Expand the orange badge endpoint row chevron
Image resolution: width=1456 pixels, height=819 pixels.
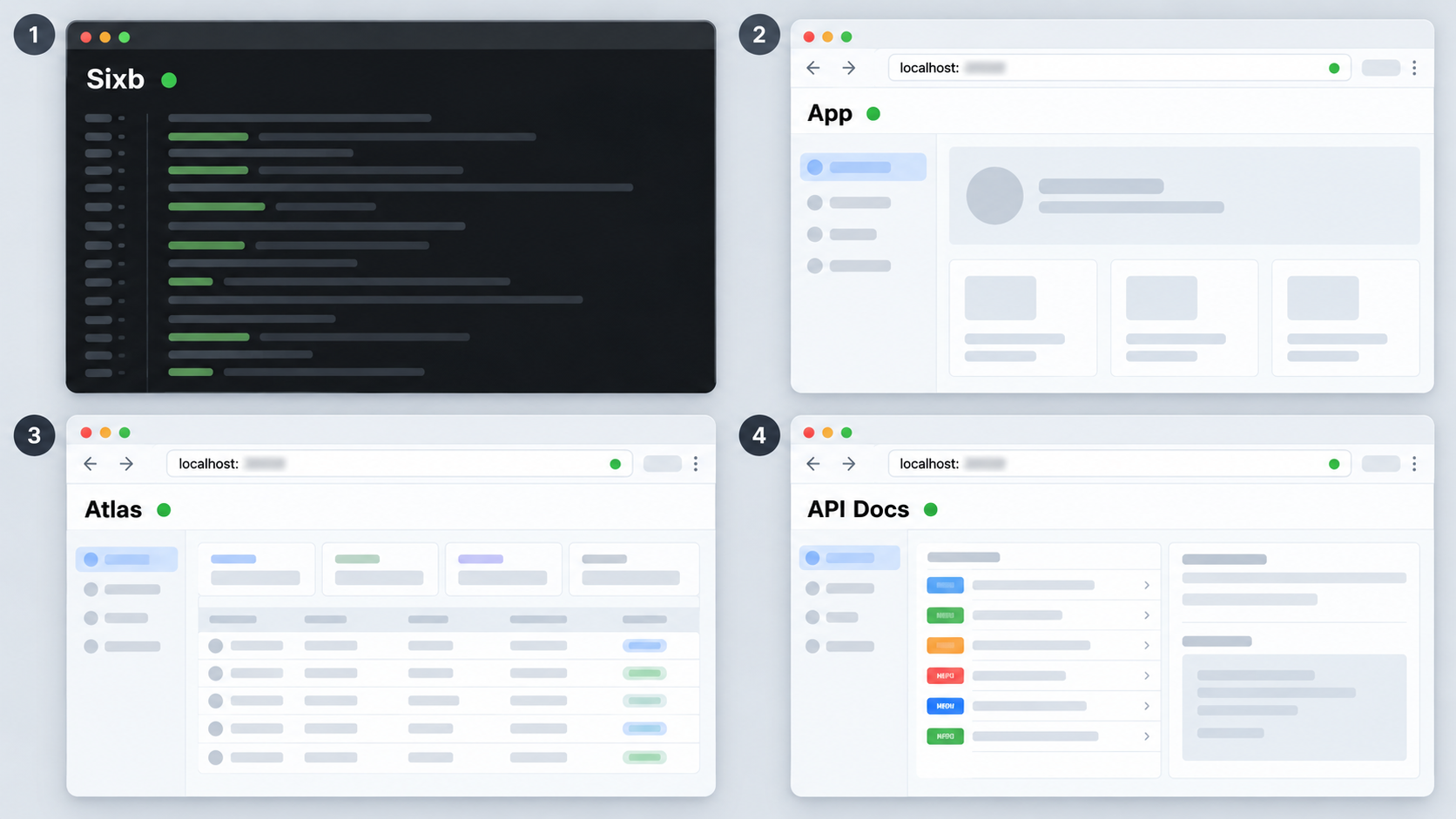click(1147, 645)
